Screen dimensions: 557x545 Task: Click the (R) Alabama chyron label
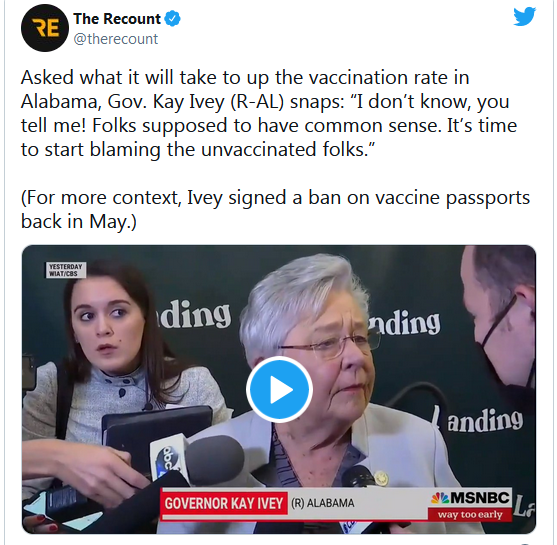[323, 503]
